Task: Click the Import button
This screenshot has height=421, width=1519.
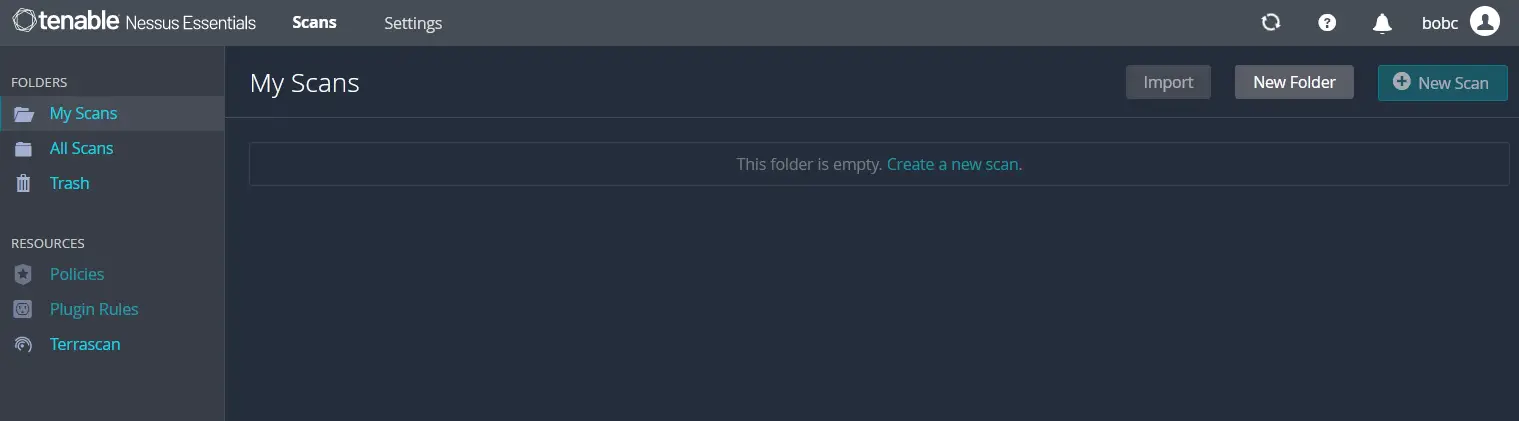Action: (1168, 82)
